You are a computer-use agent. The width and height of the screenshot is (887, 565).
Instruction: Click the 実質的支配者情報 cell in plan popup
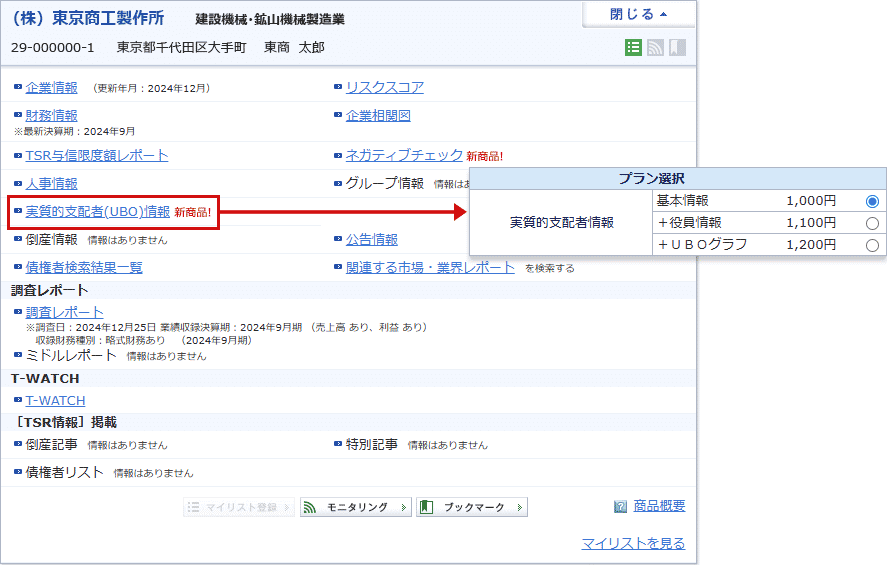coord(561,222)
